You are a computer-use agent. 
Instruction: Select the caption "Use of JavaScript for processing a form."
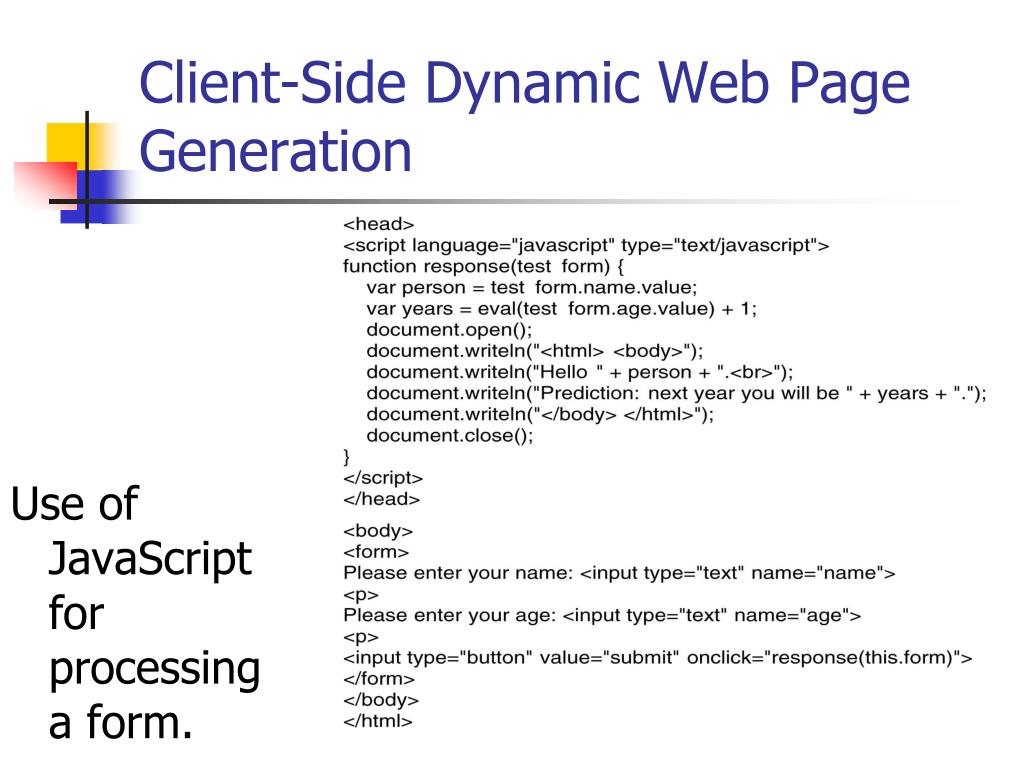click(x=136, y=613)
